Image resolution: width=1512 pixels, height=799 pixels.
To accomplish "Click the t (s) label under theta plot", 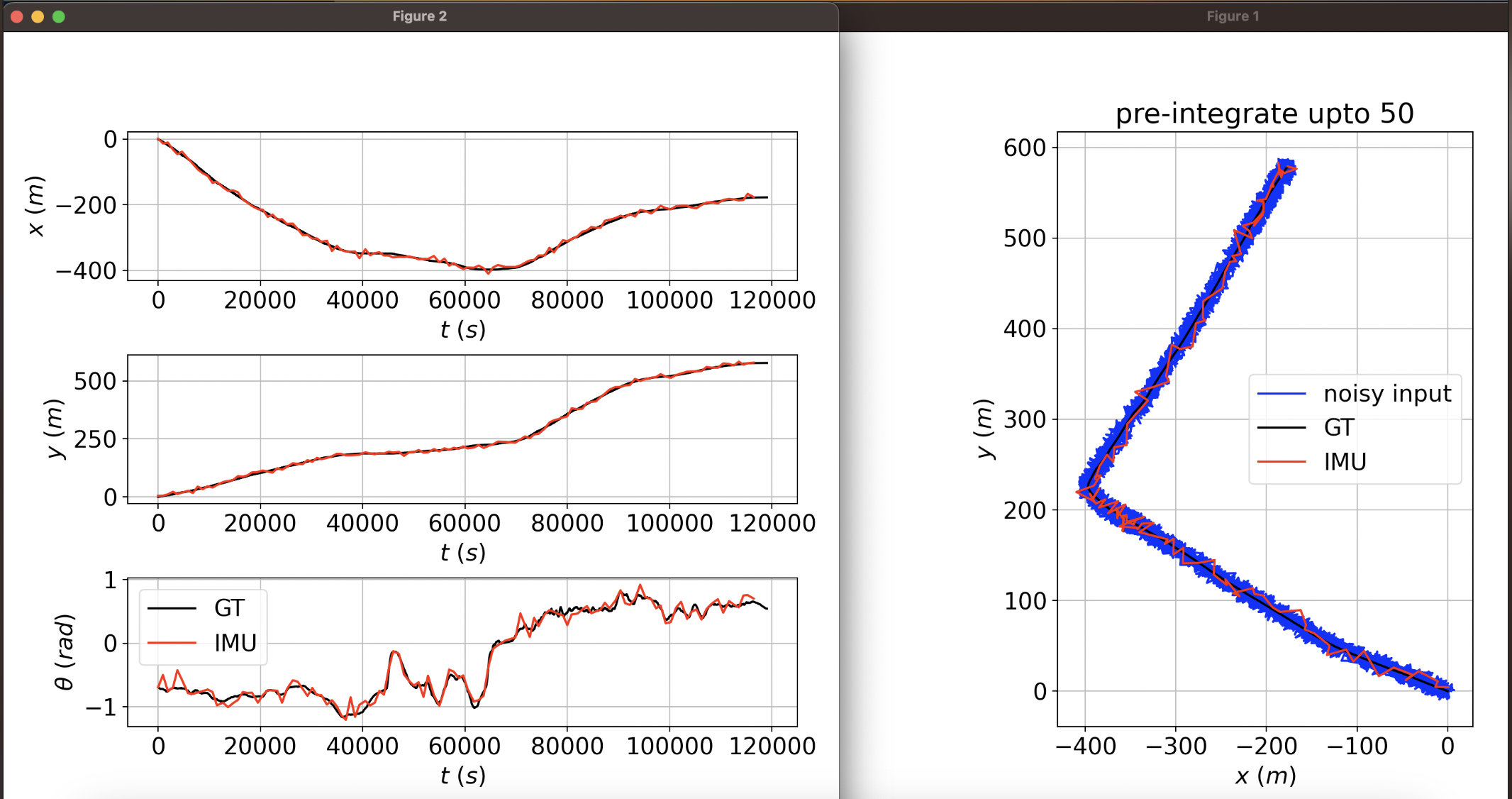I will (x=462, y=776).
